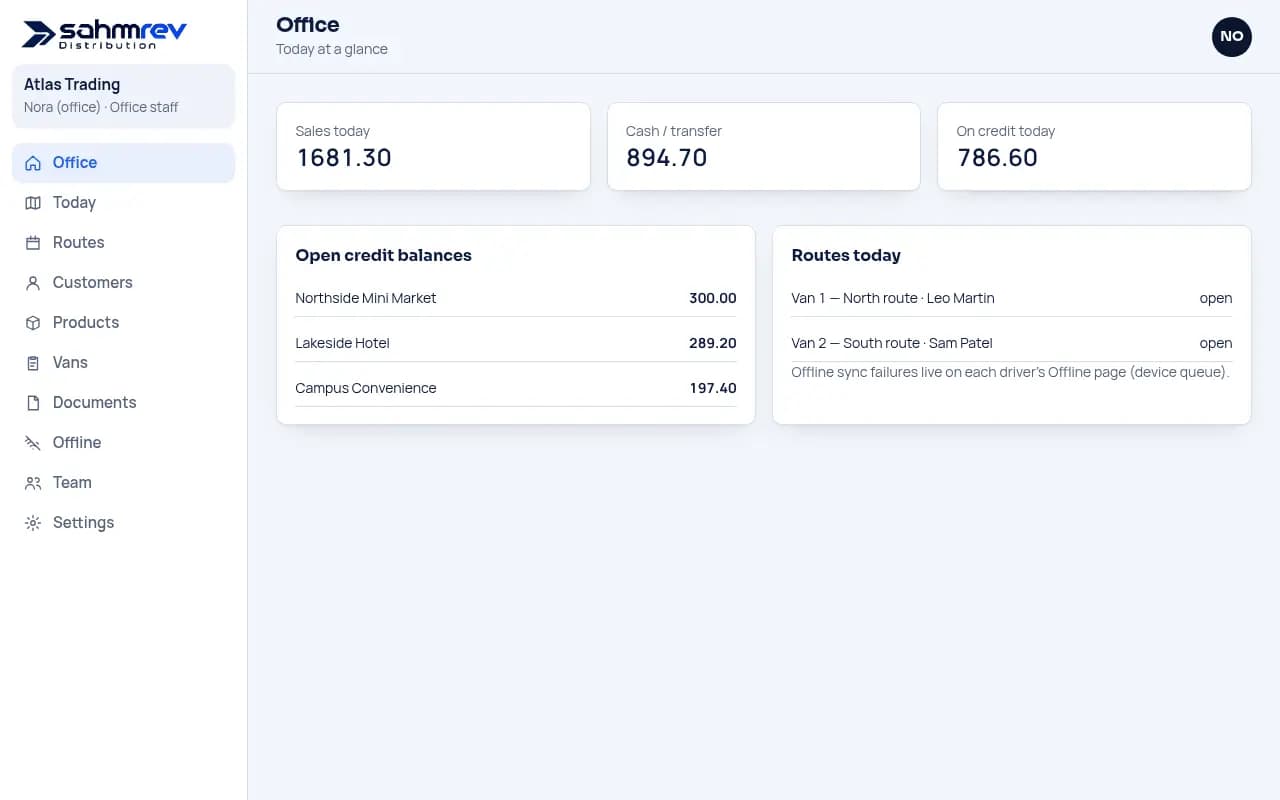Select the Campus Convenience row name

(x=366, y=388)
